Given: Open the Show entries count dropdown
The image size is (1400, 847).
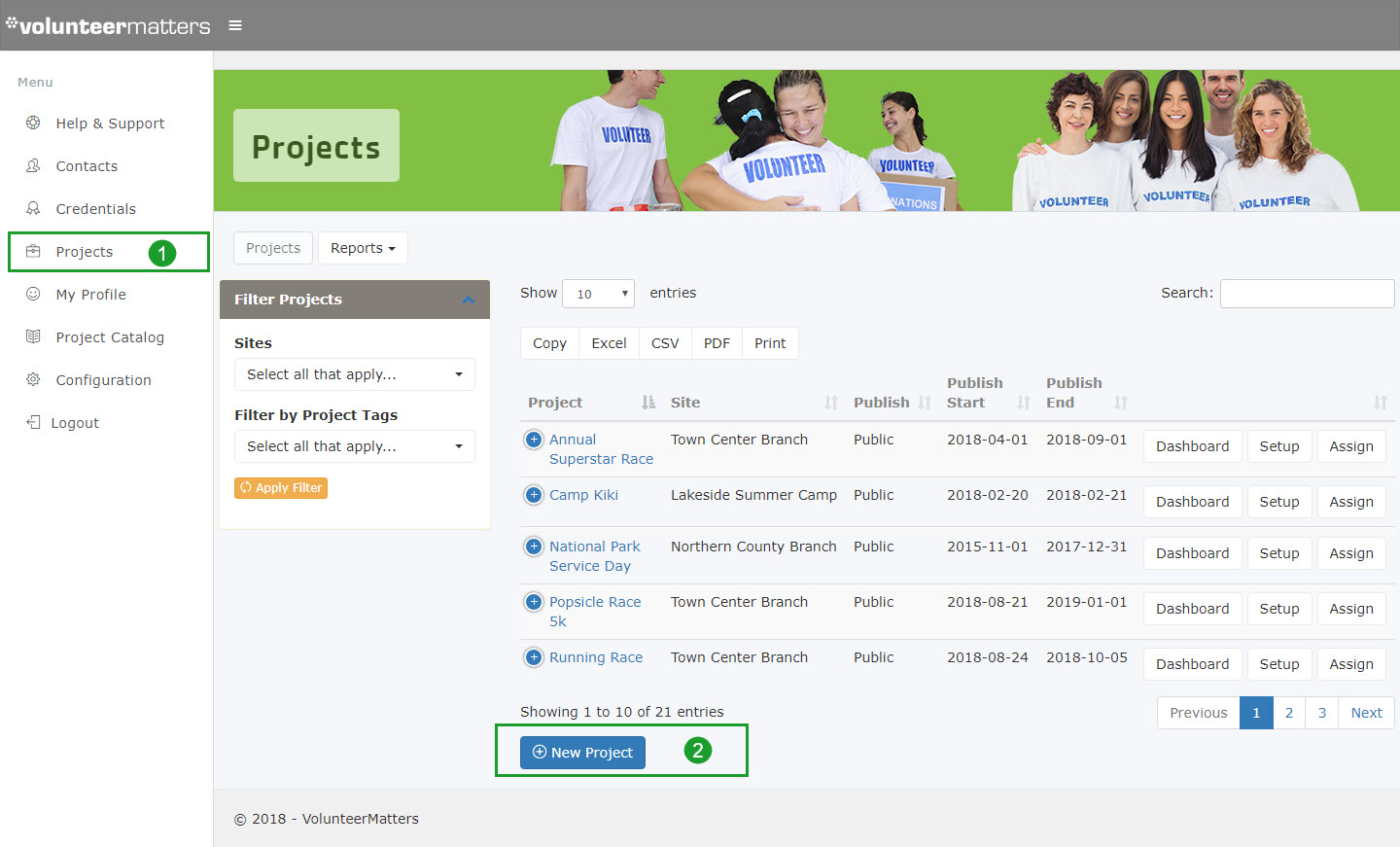Looking at the screenshot, I should (x=598, y=293).
